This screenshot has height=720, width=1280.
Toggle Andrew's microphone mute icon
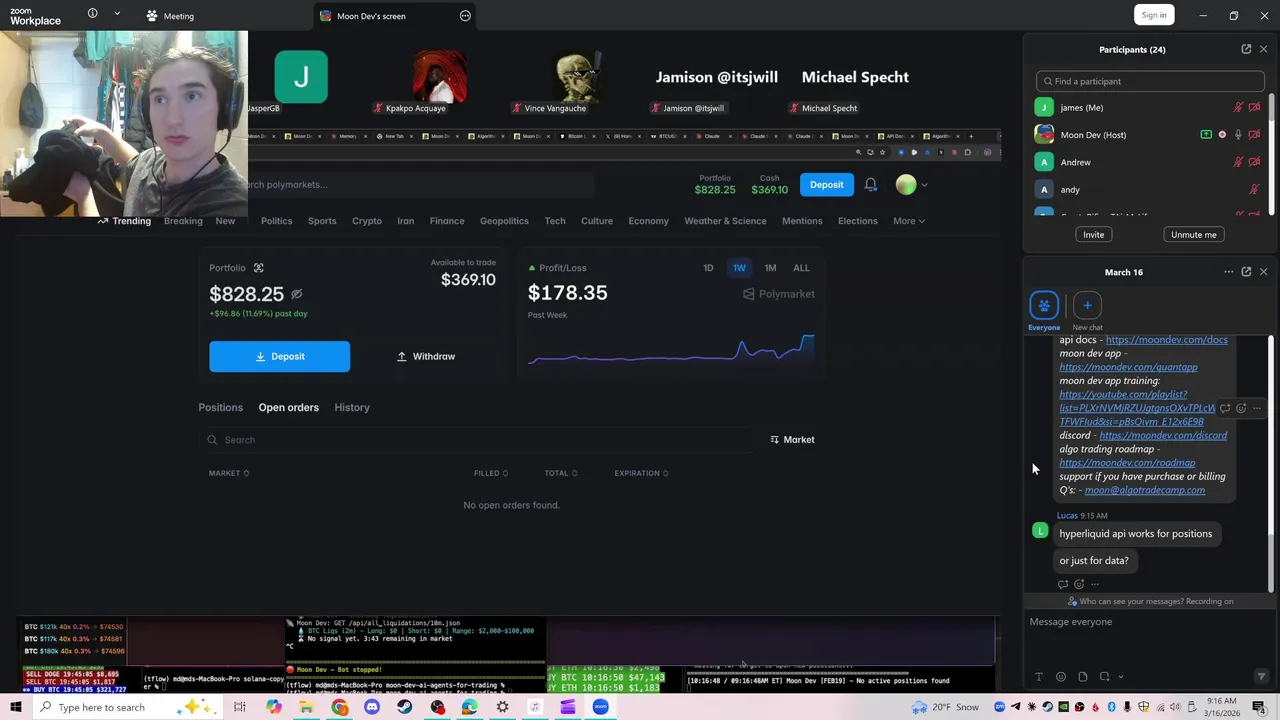pyautogui.click(x=1238, y=162)
